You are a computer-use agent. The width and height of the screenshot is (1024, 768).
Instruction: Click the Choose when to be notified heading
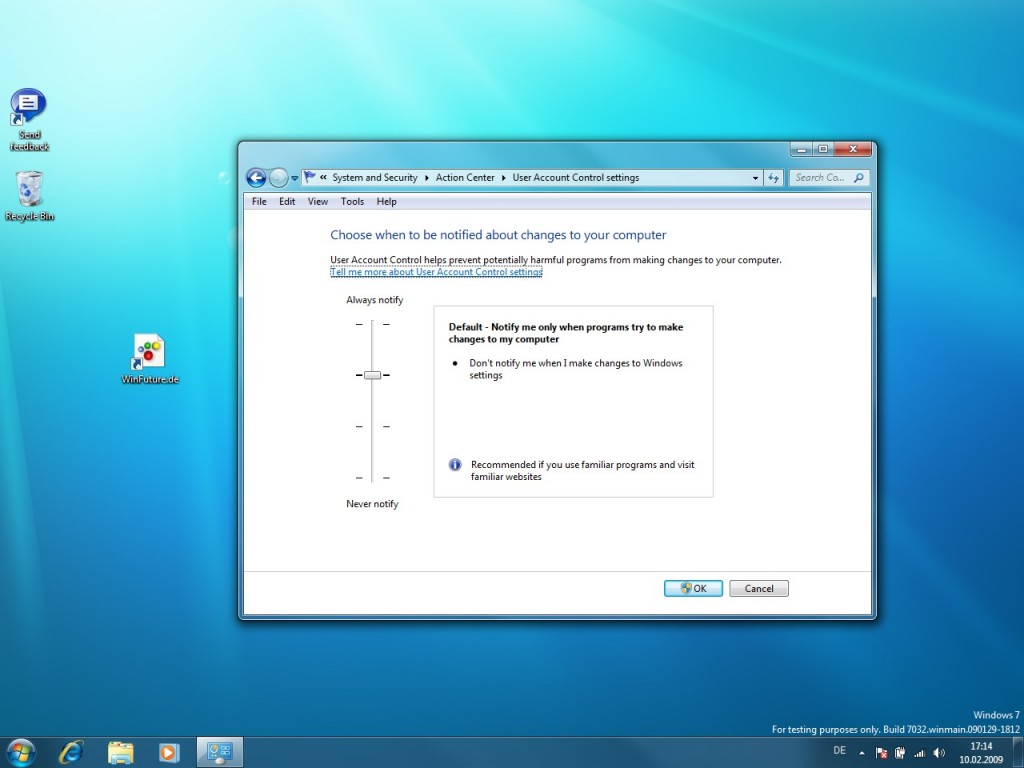click(498, 235)
